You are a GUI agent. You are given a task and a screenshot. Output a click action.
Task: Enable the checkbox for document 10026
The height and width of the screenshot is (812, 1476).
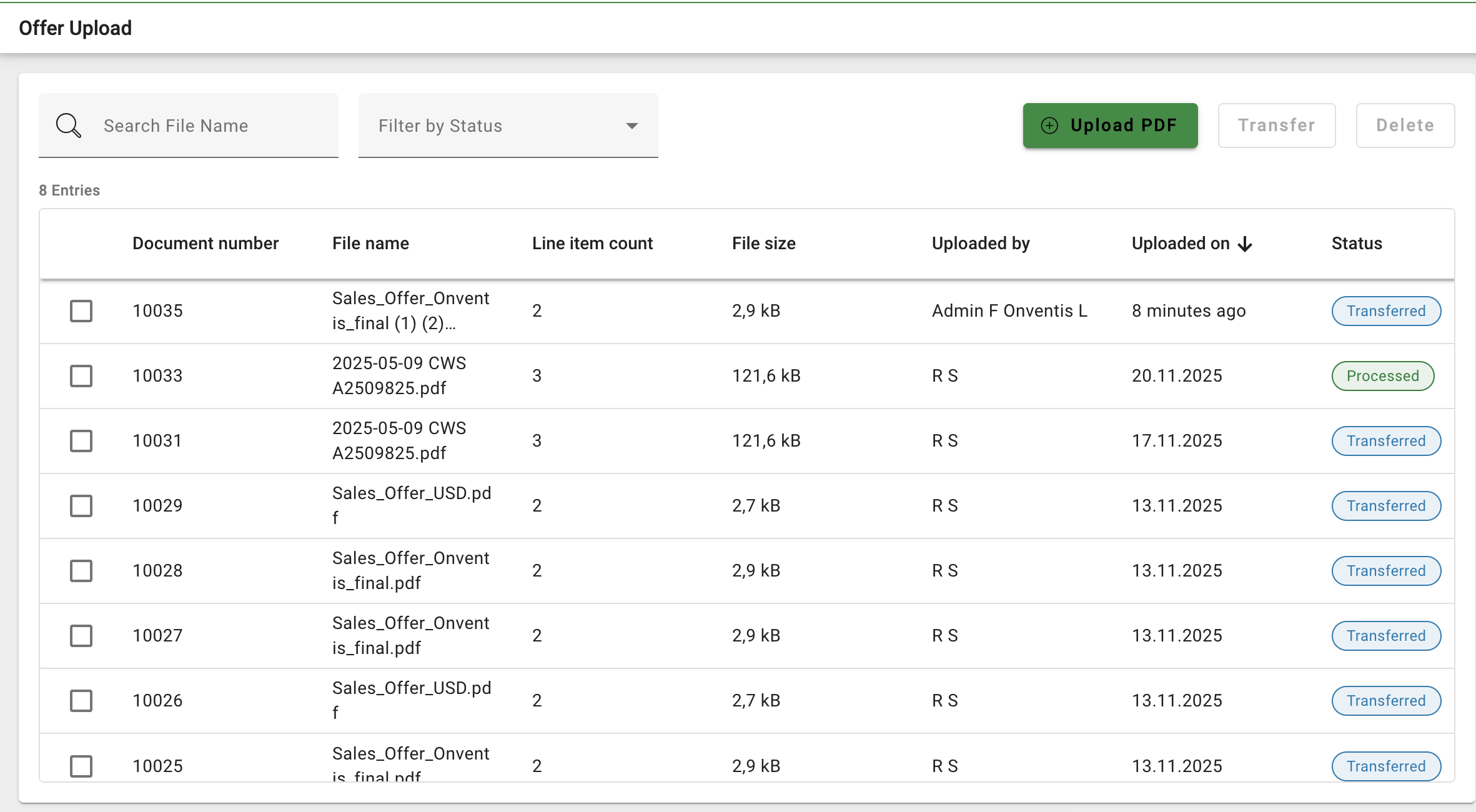pyautogui.click(x=81, y=701)
